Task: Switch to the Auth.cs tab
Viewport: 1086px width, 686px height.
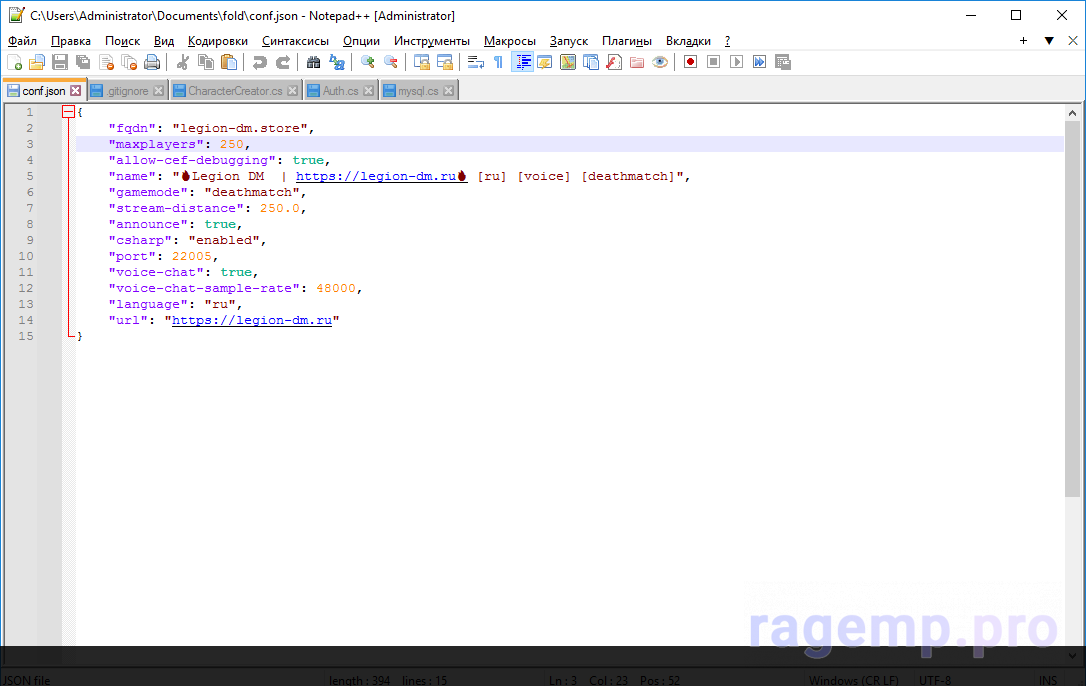Action: (340, 91)
